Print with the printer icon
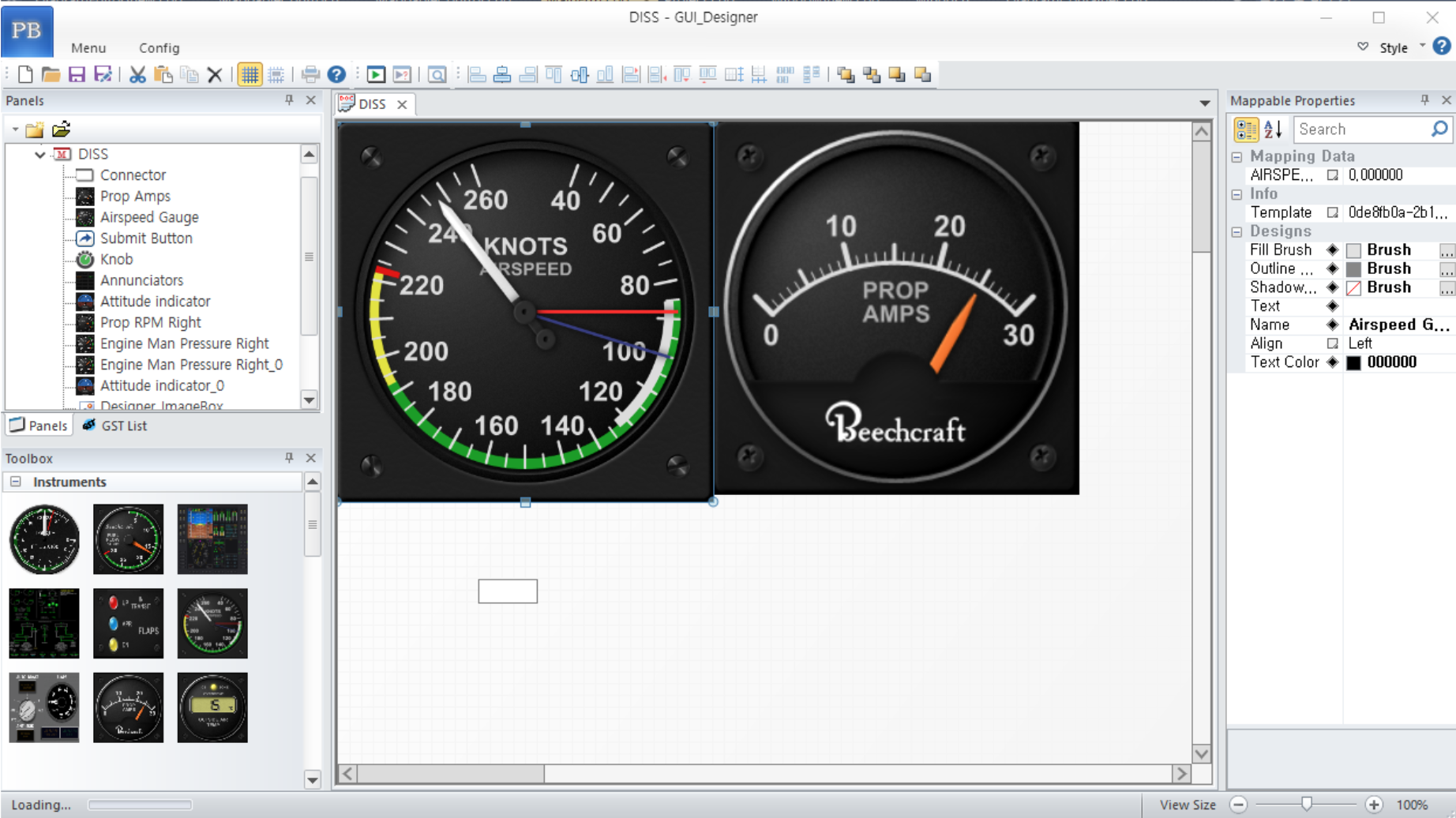Image resolution: width=1456 pixels, height=818 pixels. pos(310,74)
